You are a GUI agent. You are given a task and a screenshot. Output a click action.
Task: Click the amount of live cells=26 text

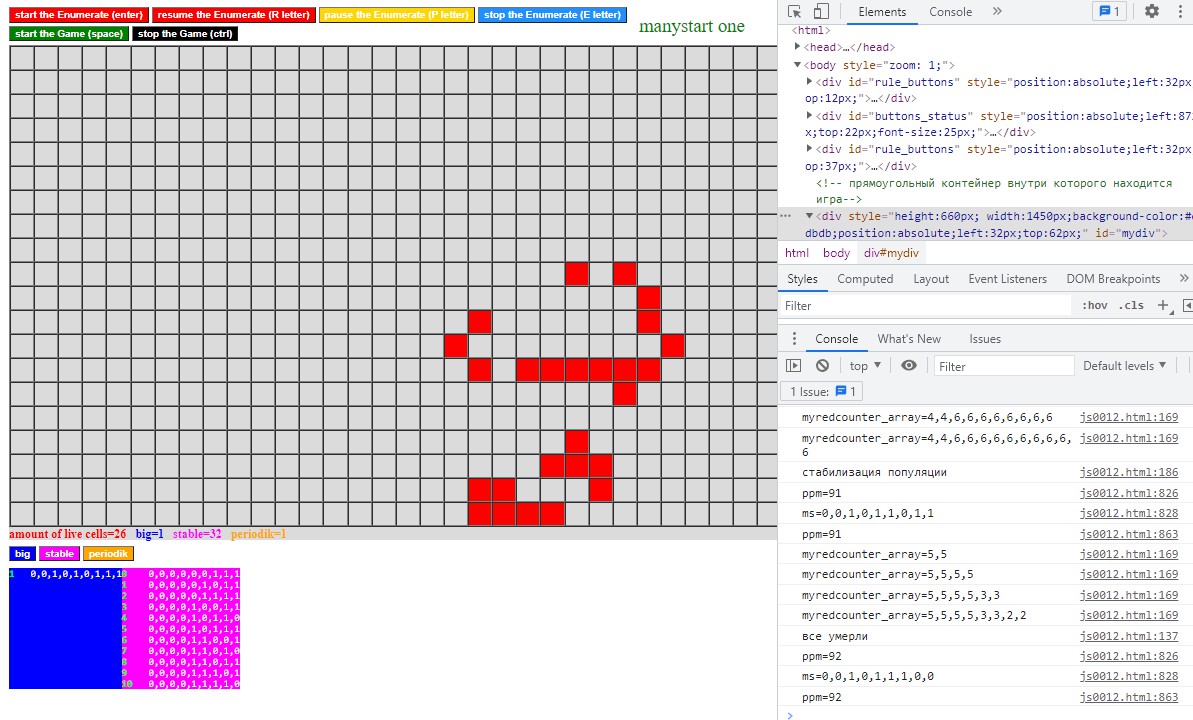click(x=68, y=534)
